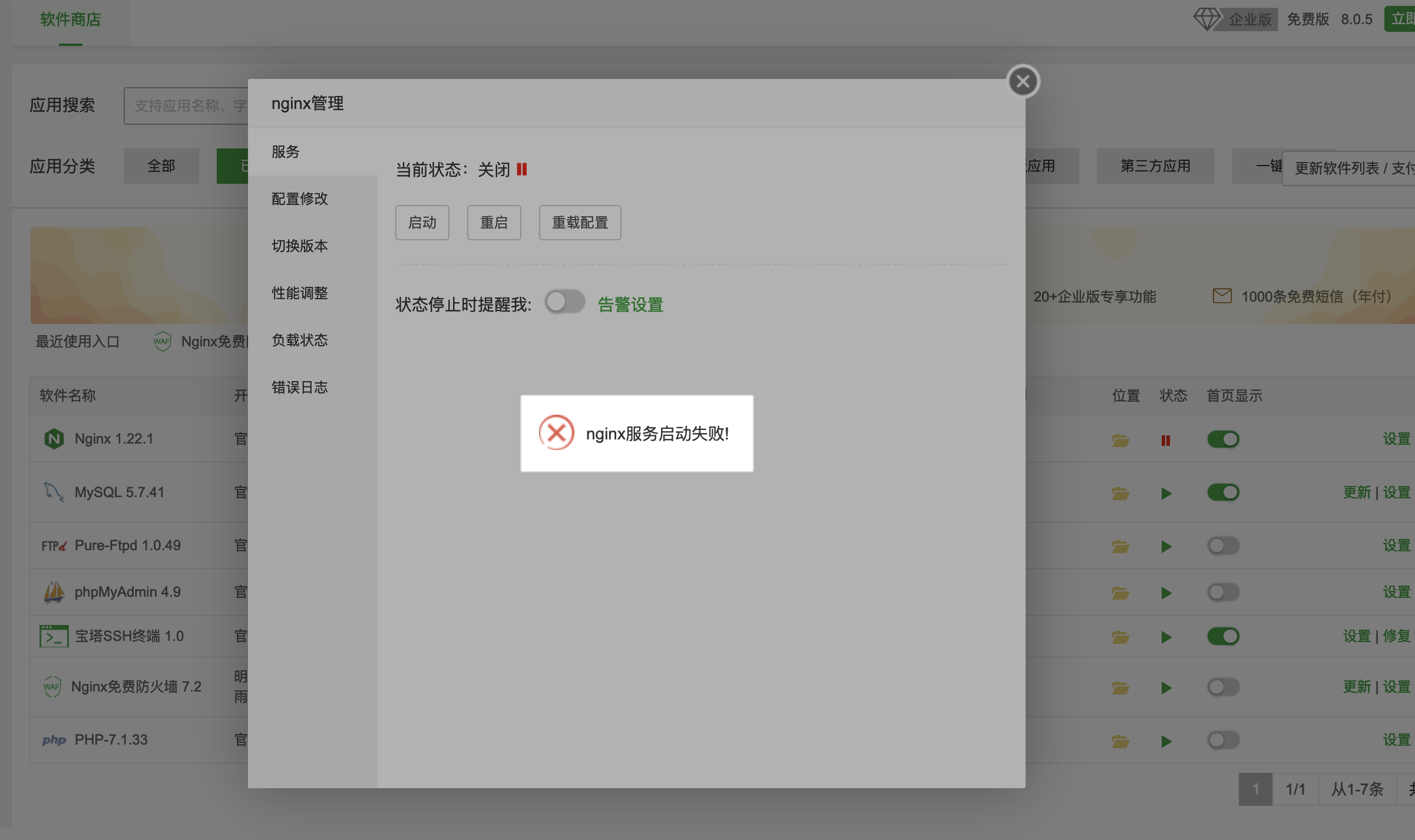Image resolution: width=1415 pixels, height=840 pixels.
Task: Select the 第三方应用 category
Action: click(1155, 166)
